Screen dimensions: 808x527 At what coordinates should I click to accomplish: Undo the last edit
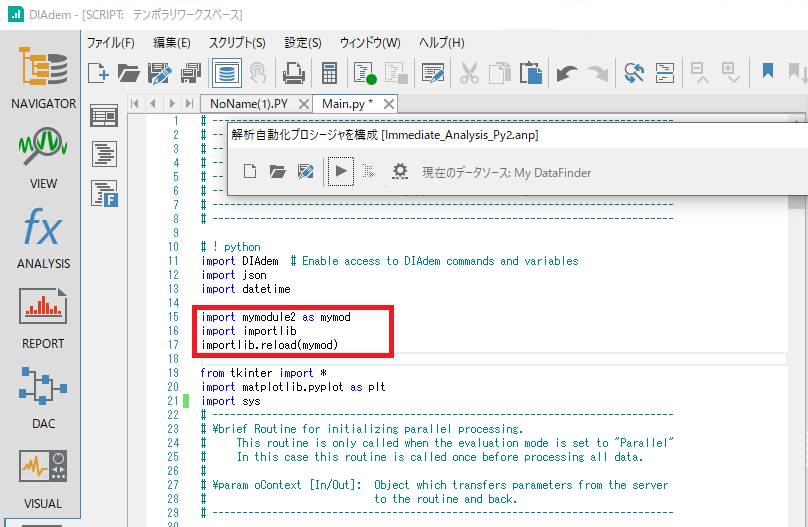pos(567,74)
